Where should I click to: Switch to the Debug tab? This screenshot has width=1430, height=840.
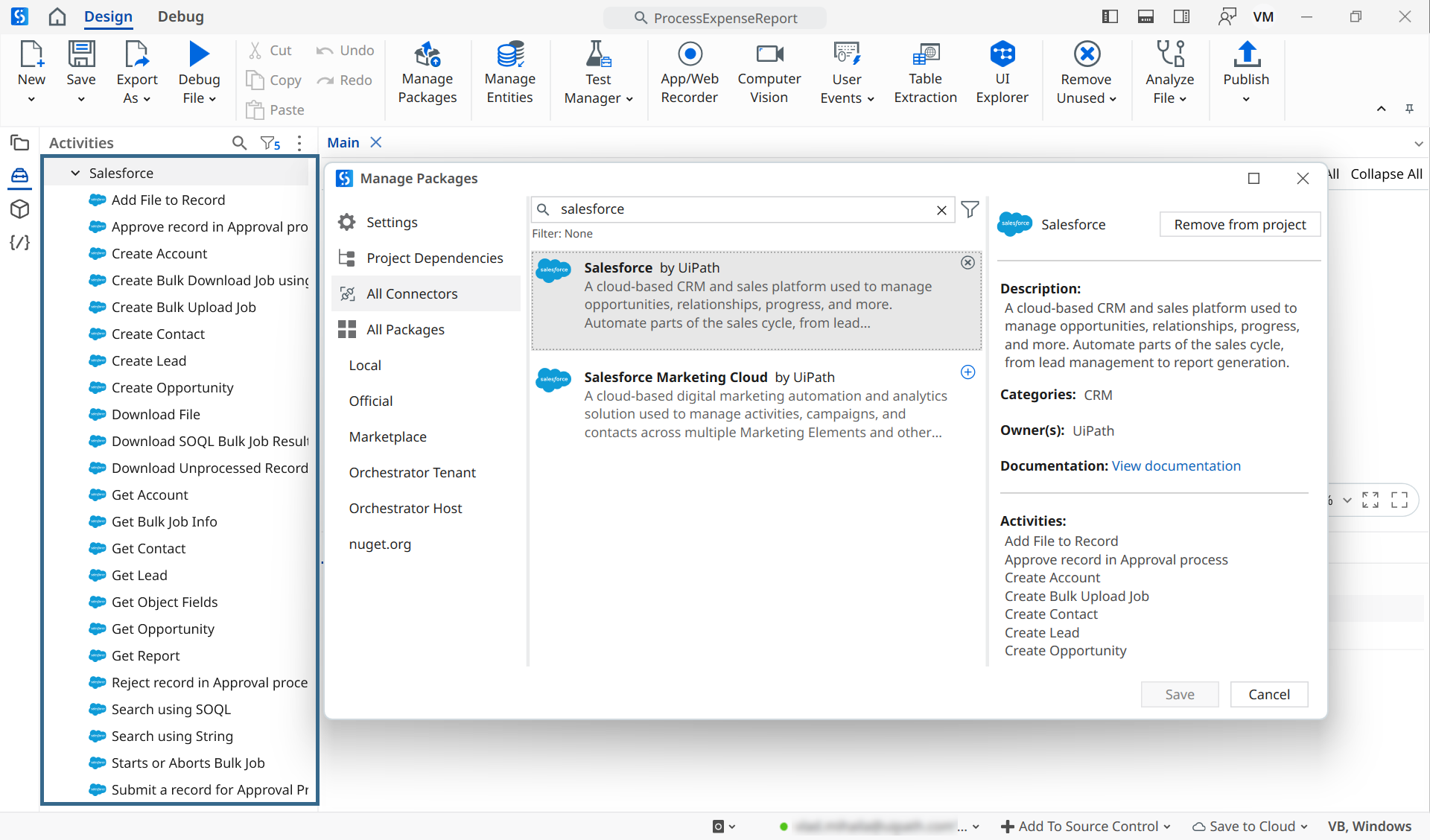click(x=180, y=16)
